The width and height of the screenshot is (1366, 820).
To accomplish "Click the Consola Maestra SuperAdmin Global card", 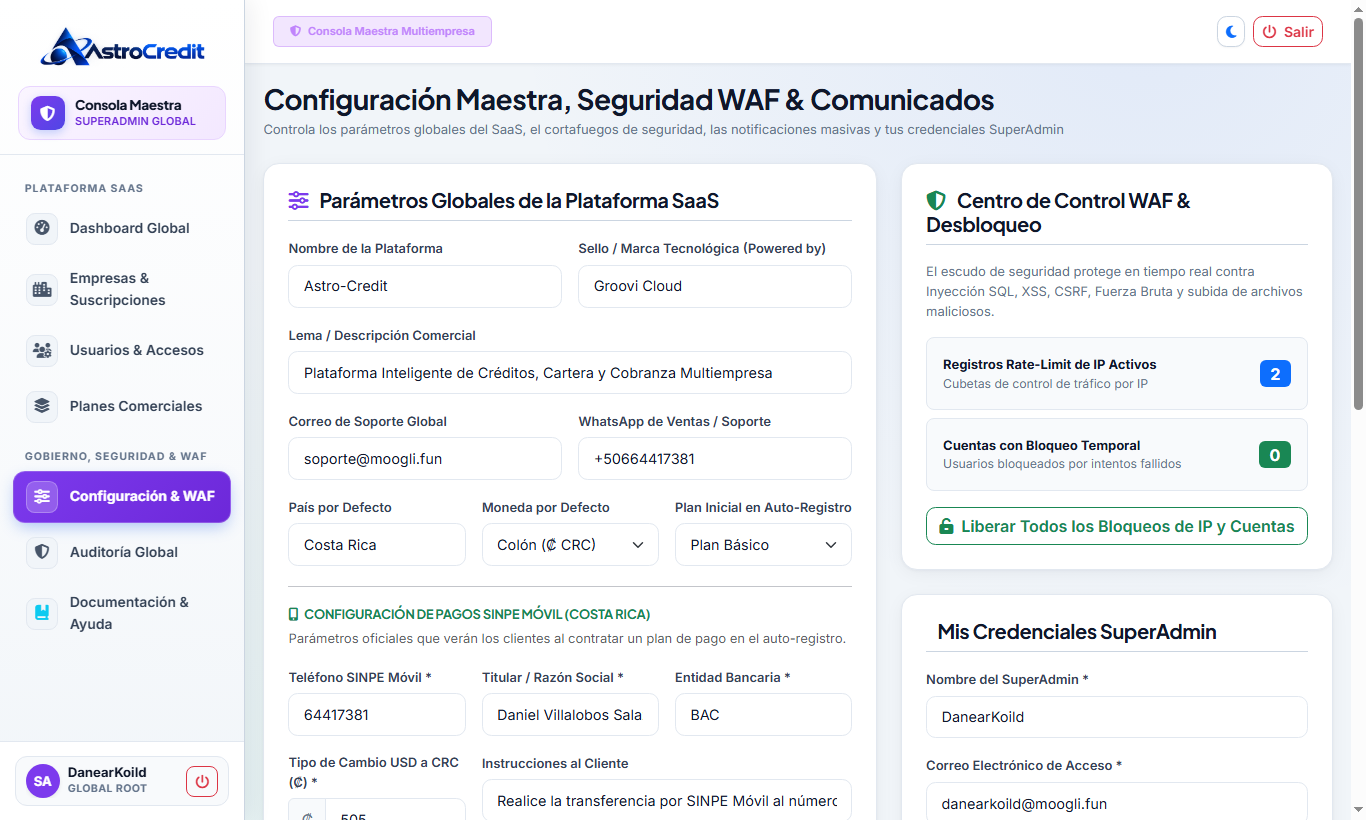I will [122, 113].
